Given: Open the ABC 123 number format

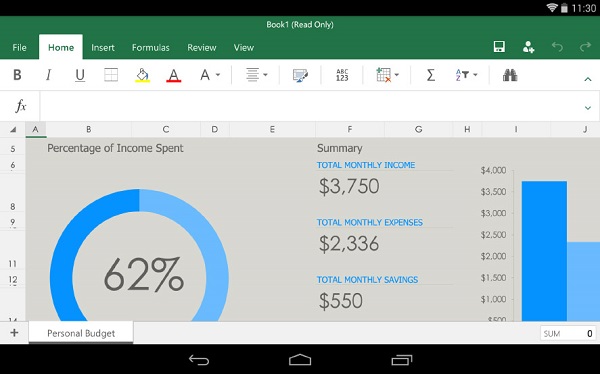Looking at the screenshot, I should 342,75.
